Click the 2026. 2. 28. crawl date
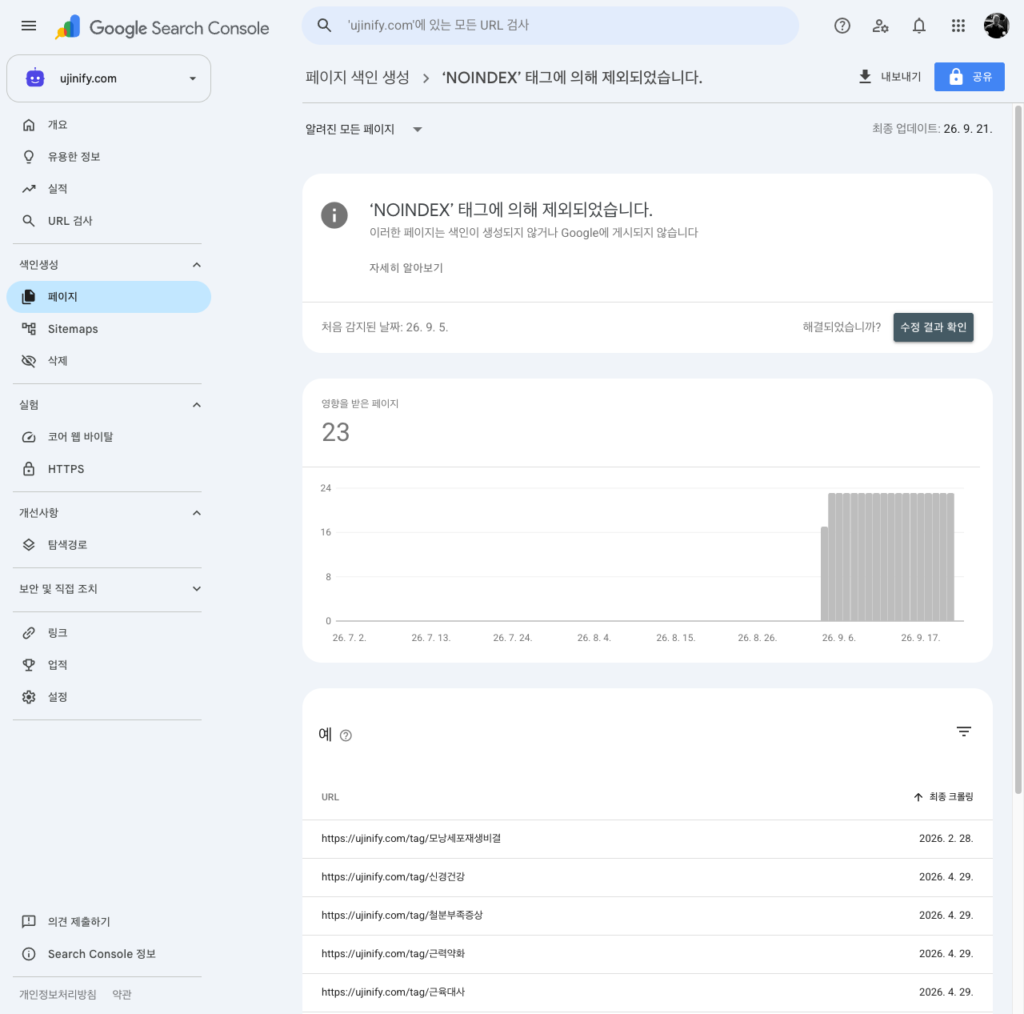This screenshot has height=1014, width=1024. tap(946, 839)
